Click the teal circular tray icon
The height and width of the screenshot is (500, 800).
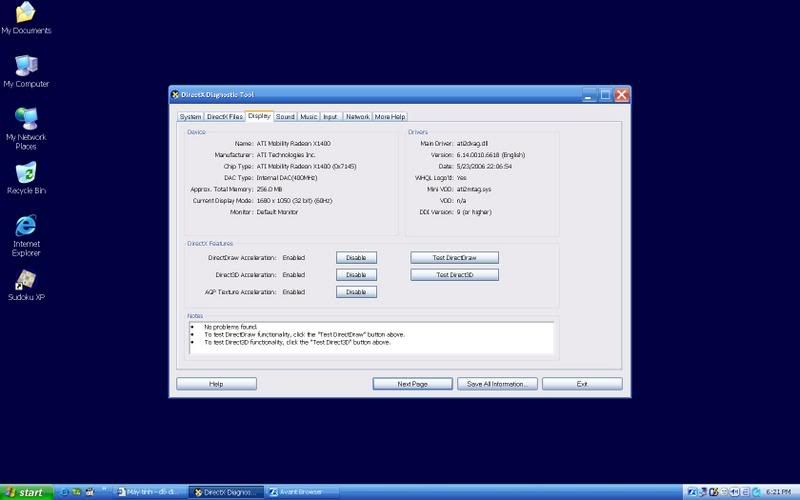click(x=756, y=492)
